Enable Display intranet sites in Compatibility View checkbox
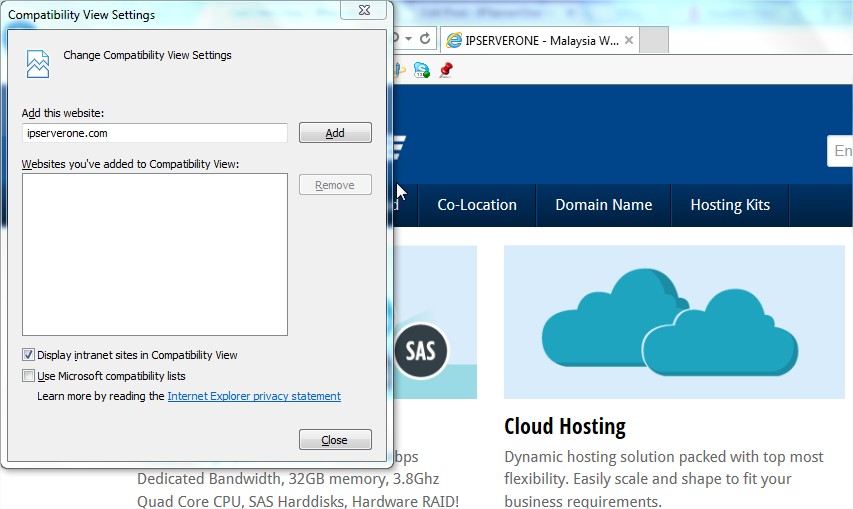The height and width of the screenshot is (509, 853). [x=28, y=355]
